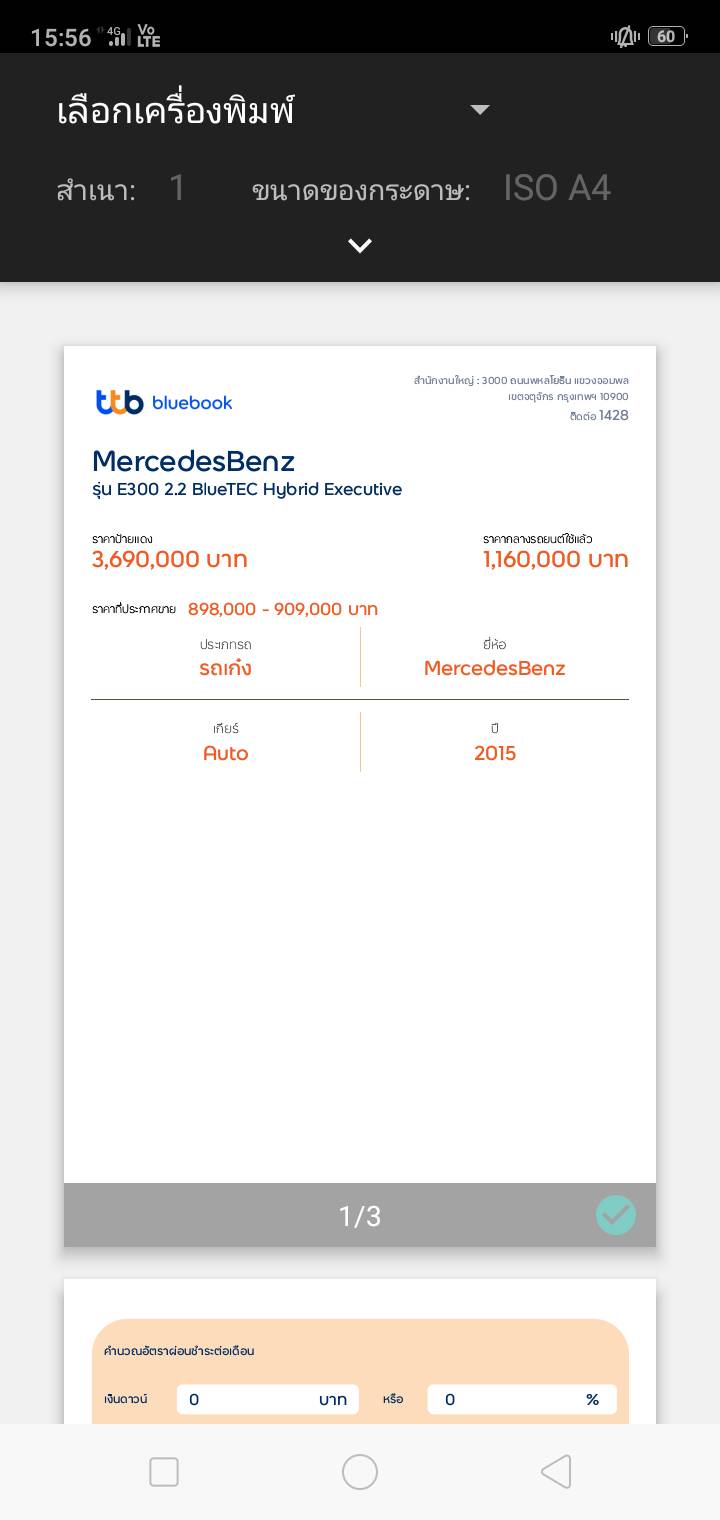Tap the vibrate mode status icon
The width and height of the screenshot is (720, 1520).
(x=625, y=37)
